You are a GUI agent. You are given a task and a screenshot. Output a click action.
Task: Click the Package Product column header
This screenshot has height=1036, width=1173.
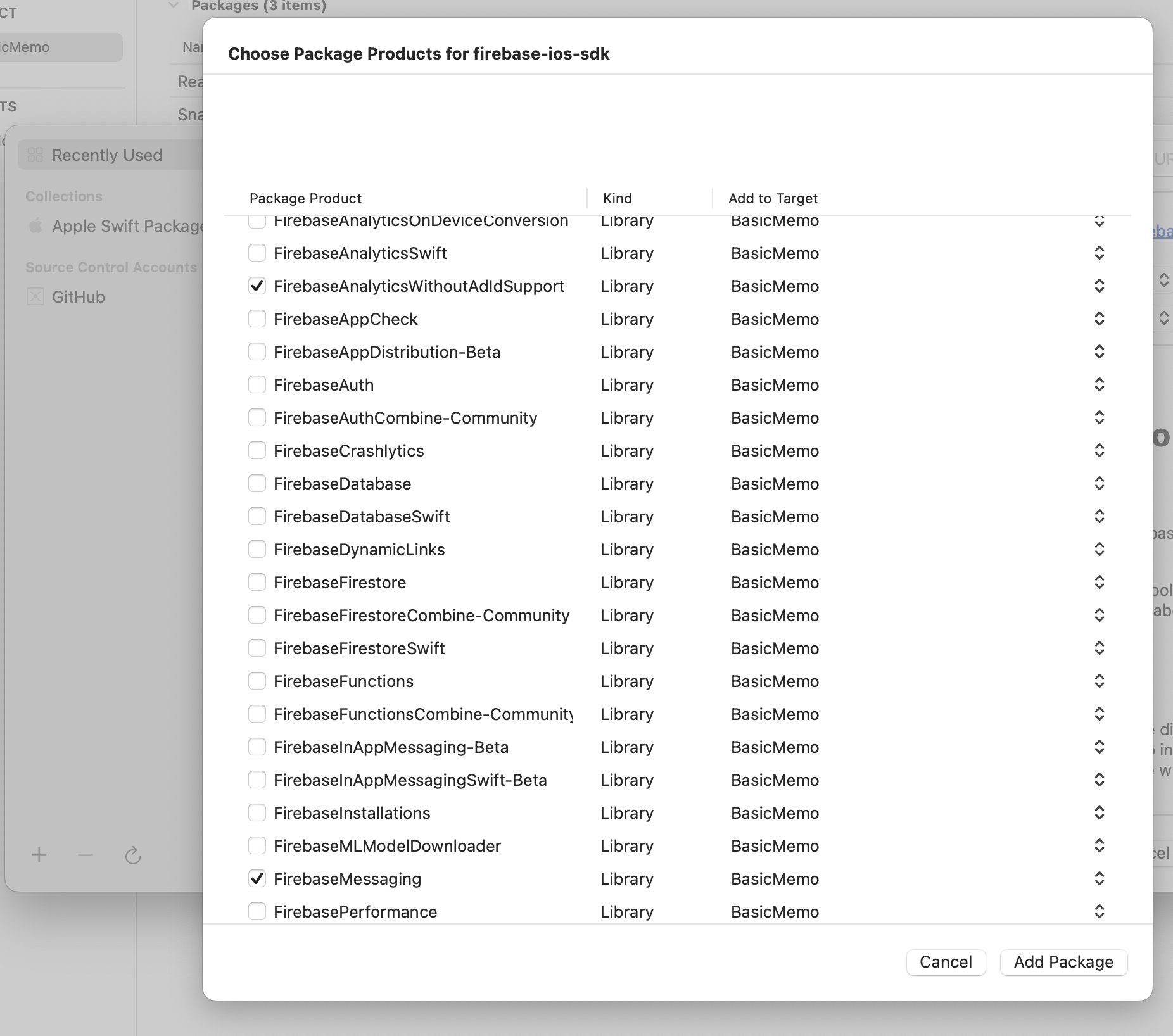coord(305,198)
